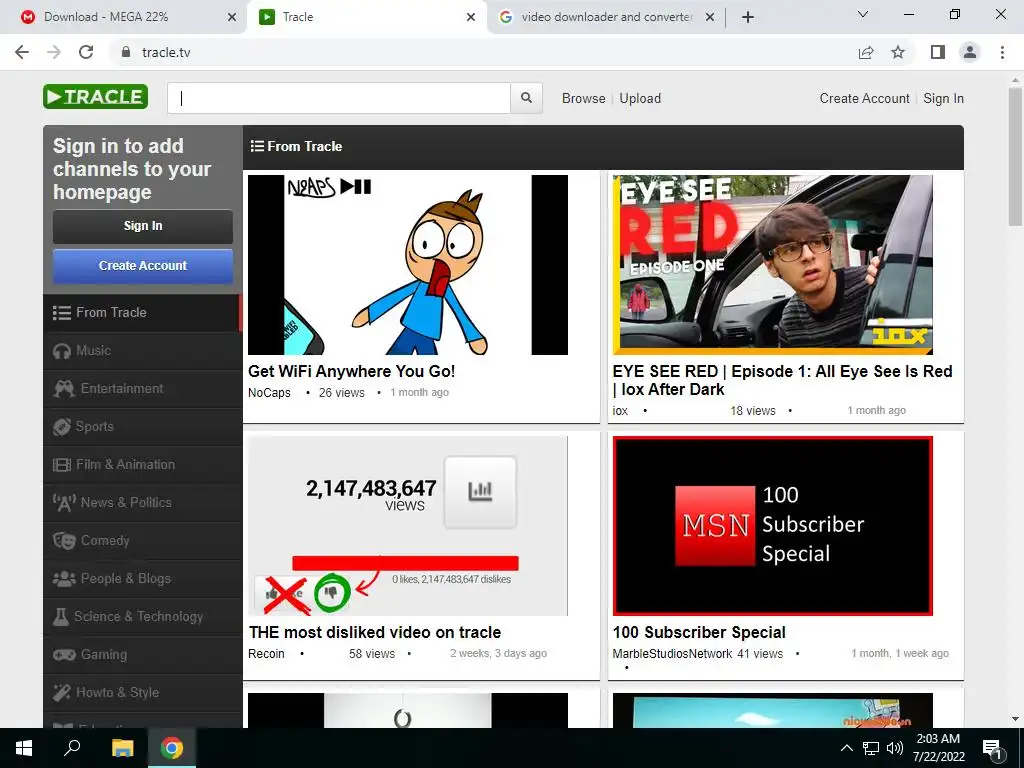Select Entertainment category in sidebar
The height and width of the screenshot is (768, 1024).
[x=142, y=389]
